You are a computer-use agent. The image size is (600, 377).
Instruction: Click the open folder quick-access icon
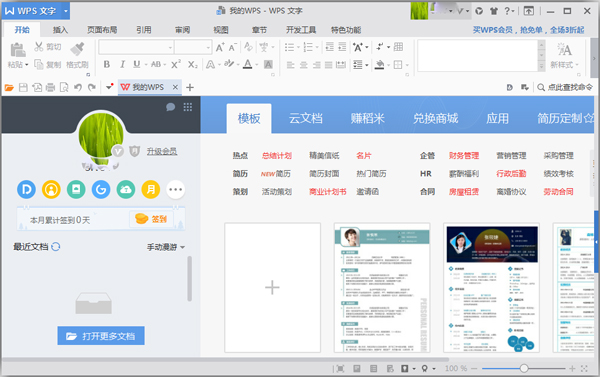tap(9, 88)
